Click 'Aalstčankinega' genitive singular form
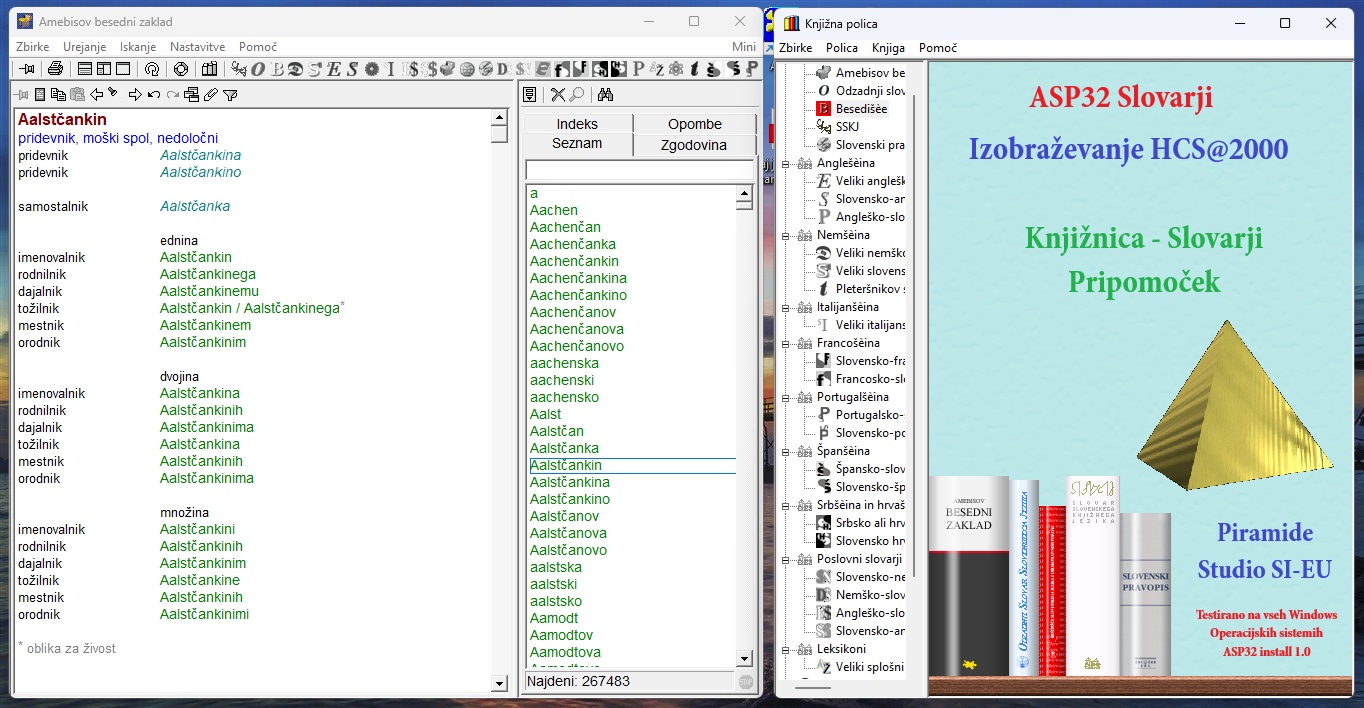 pos(208,274)
